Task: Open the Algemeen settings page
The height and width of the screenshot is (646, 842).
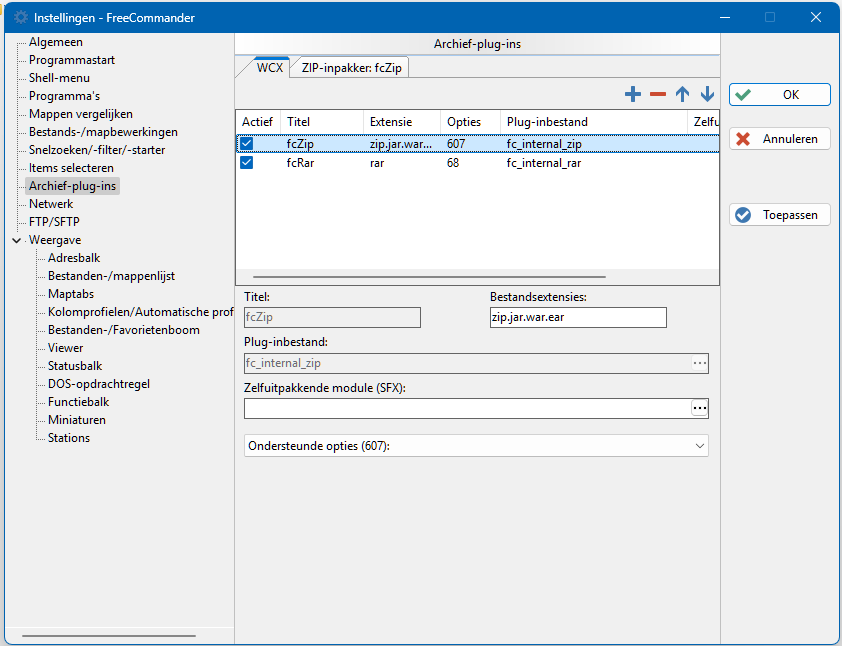Action: click(56, 42)
